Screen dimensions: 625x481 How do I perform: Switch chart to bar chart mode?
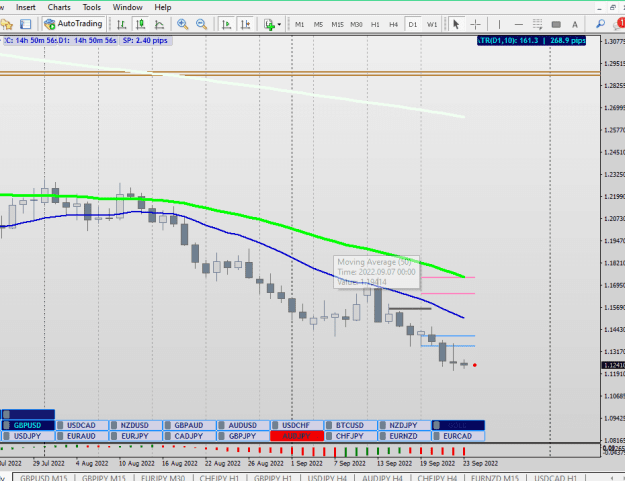(x=122, y=24)
